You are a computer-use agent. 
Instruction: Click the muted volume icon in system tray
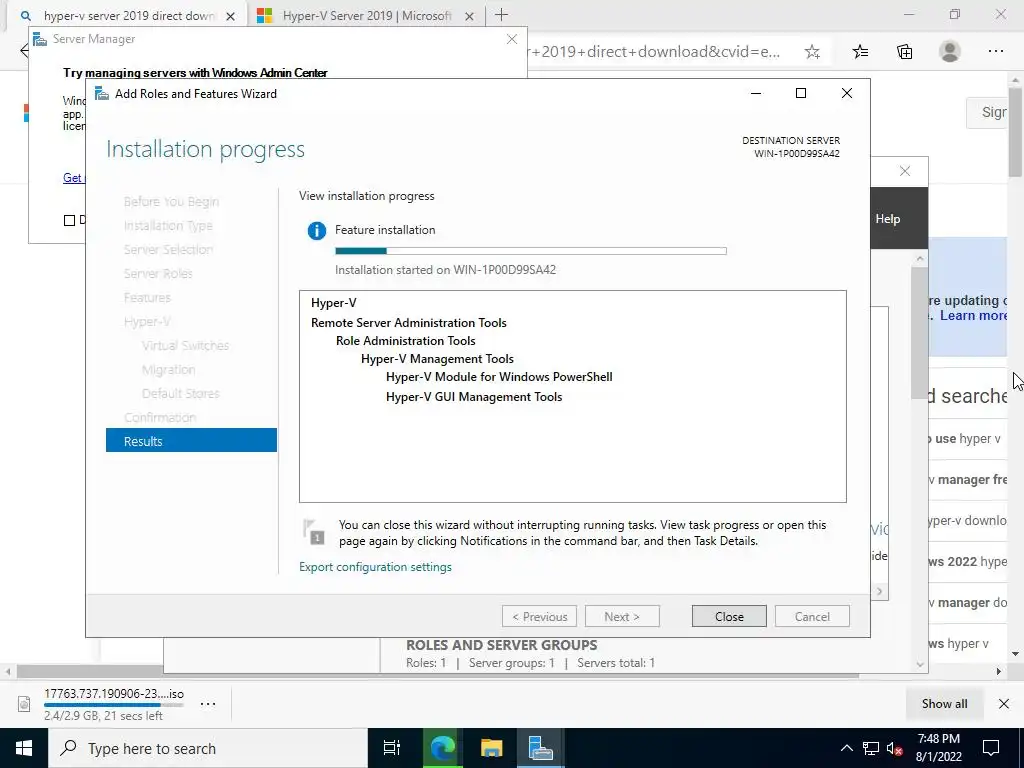pyautogui.click(x=895, y=748)
